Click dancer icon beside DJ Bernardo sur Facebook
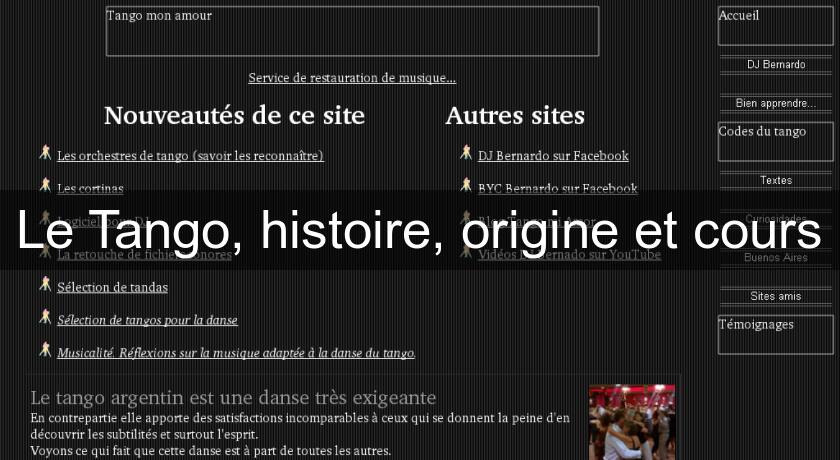The image size is (840, 460). click(x=466, y=153)
